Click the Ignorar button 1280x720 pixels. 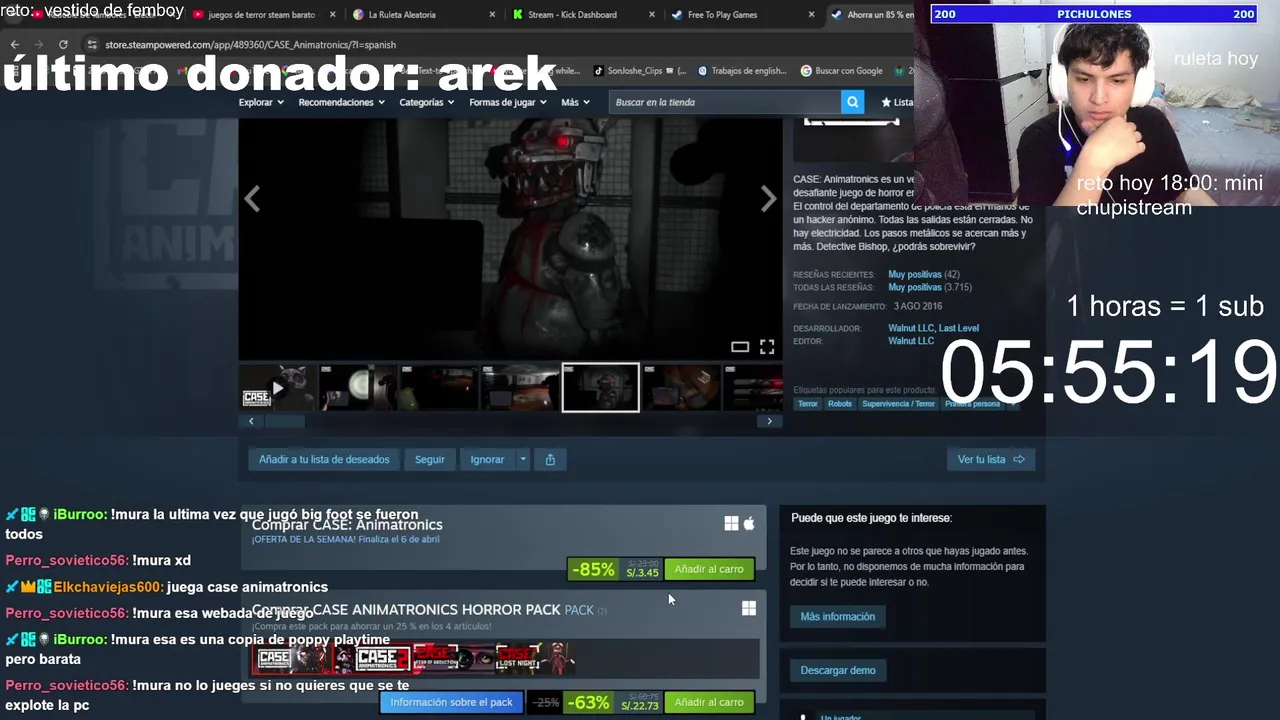(487, 459)
